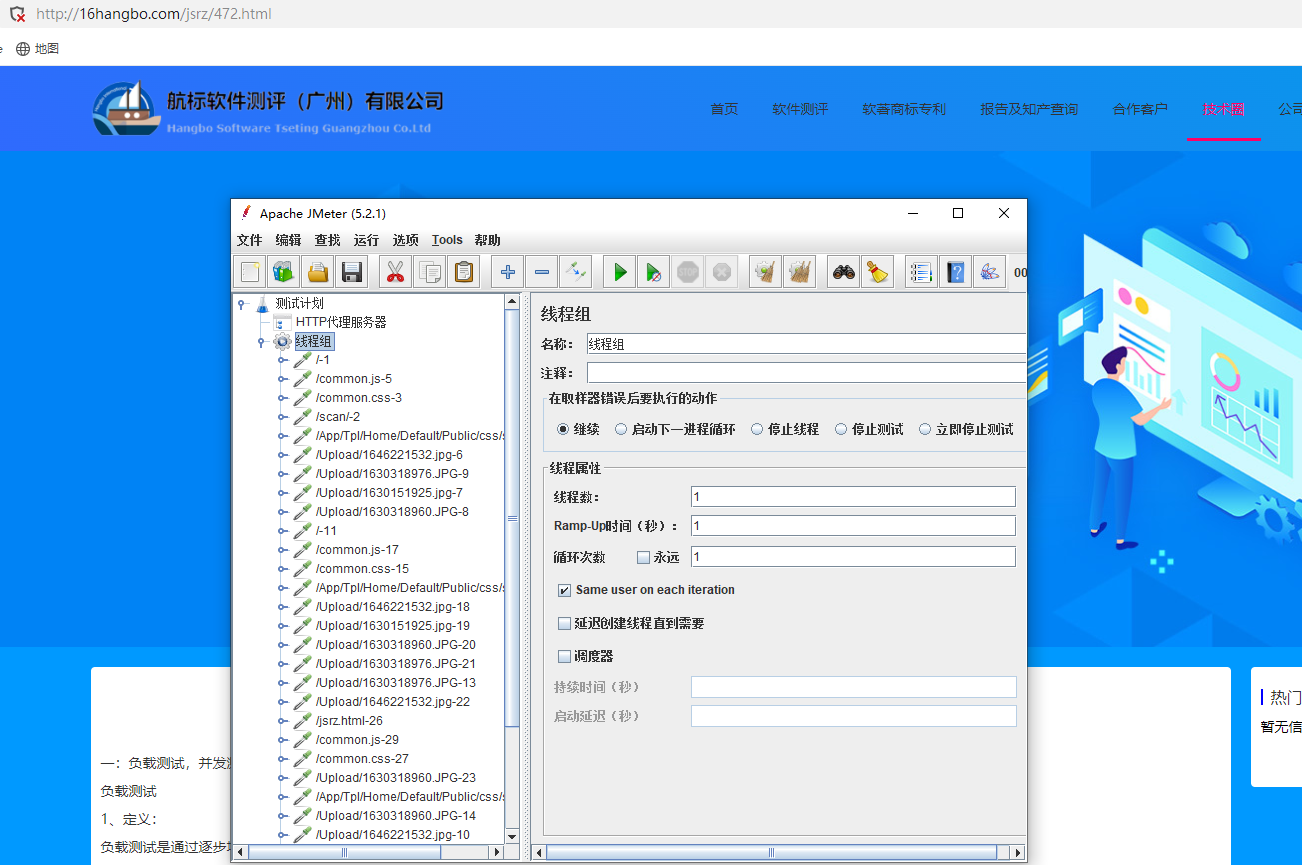Save the test plan with the floppy icon
Screen dimensions: 1302x865
(x=352, y=271)
